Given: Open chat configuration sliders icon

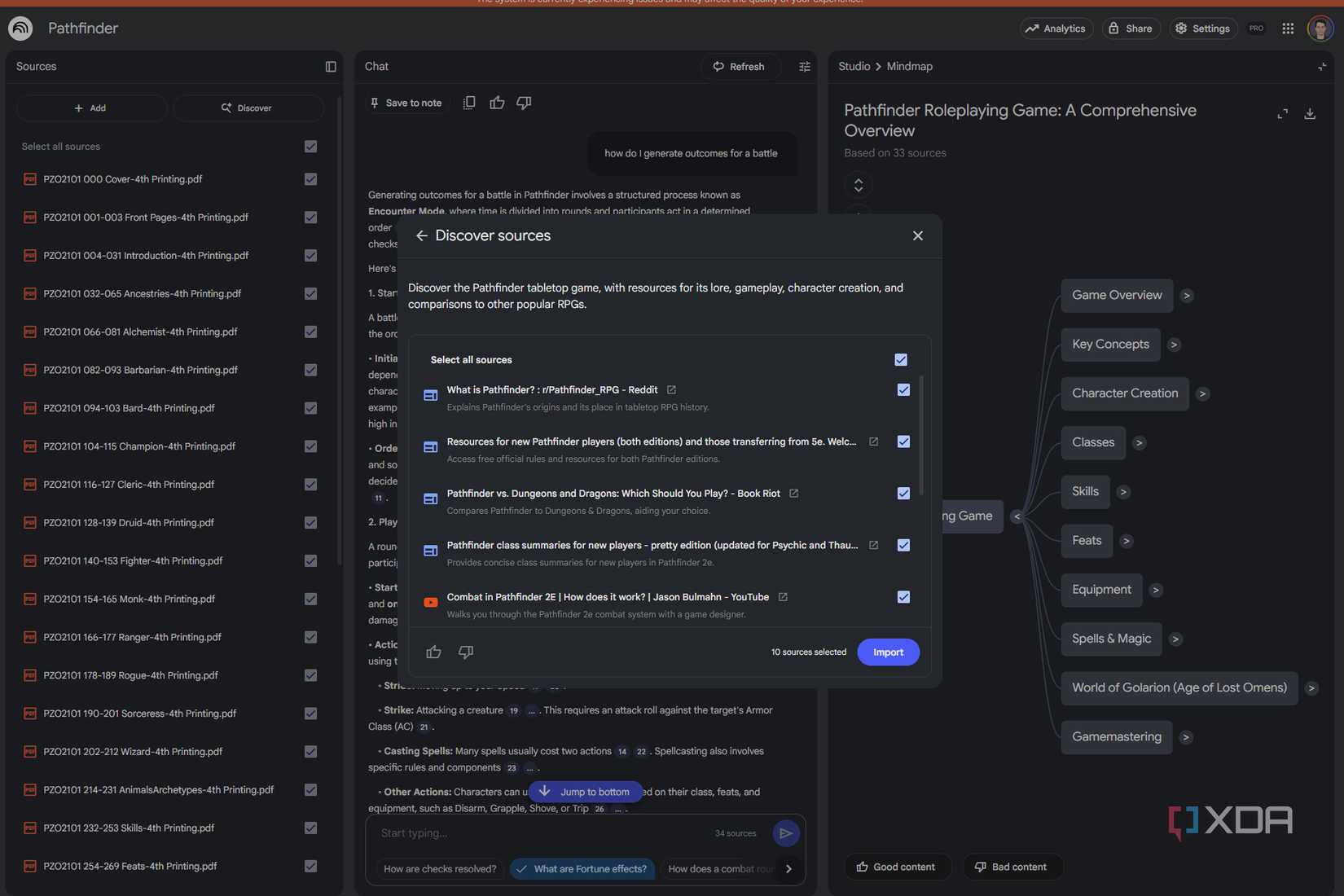Looking at the screenshot, I should click(805, 67).
